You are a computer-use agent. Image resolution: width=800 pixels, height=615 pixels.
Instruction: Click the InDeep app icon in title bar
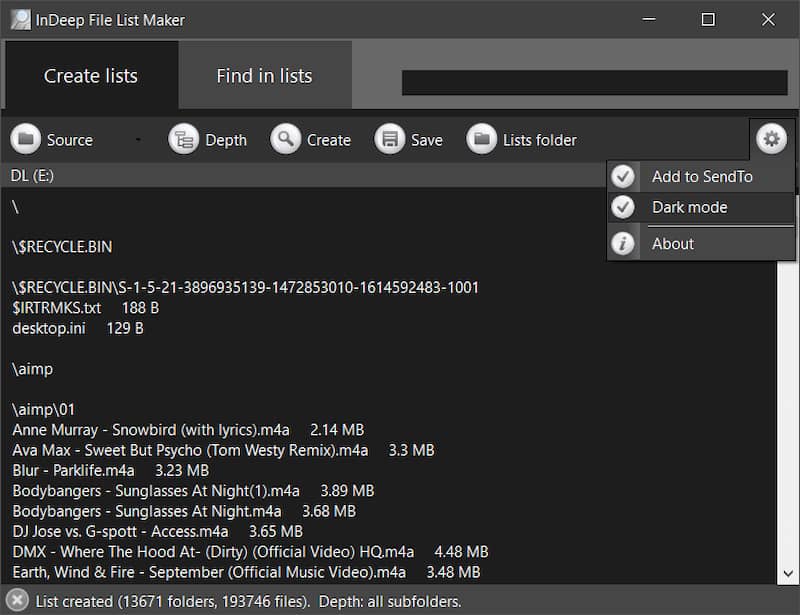tap(21, 20)
